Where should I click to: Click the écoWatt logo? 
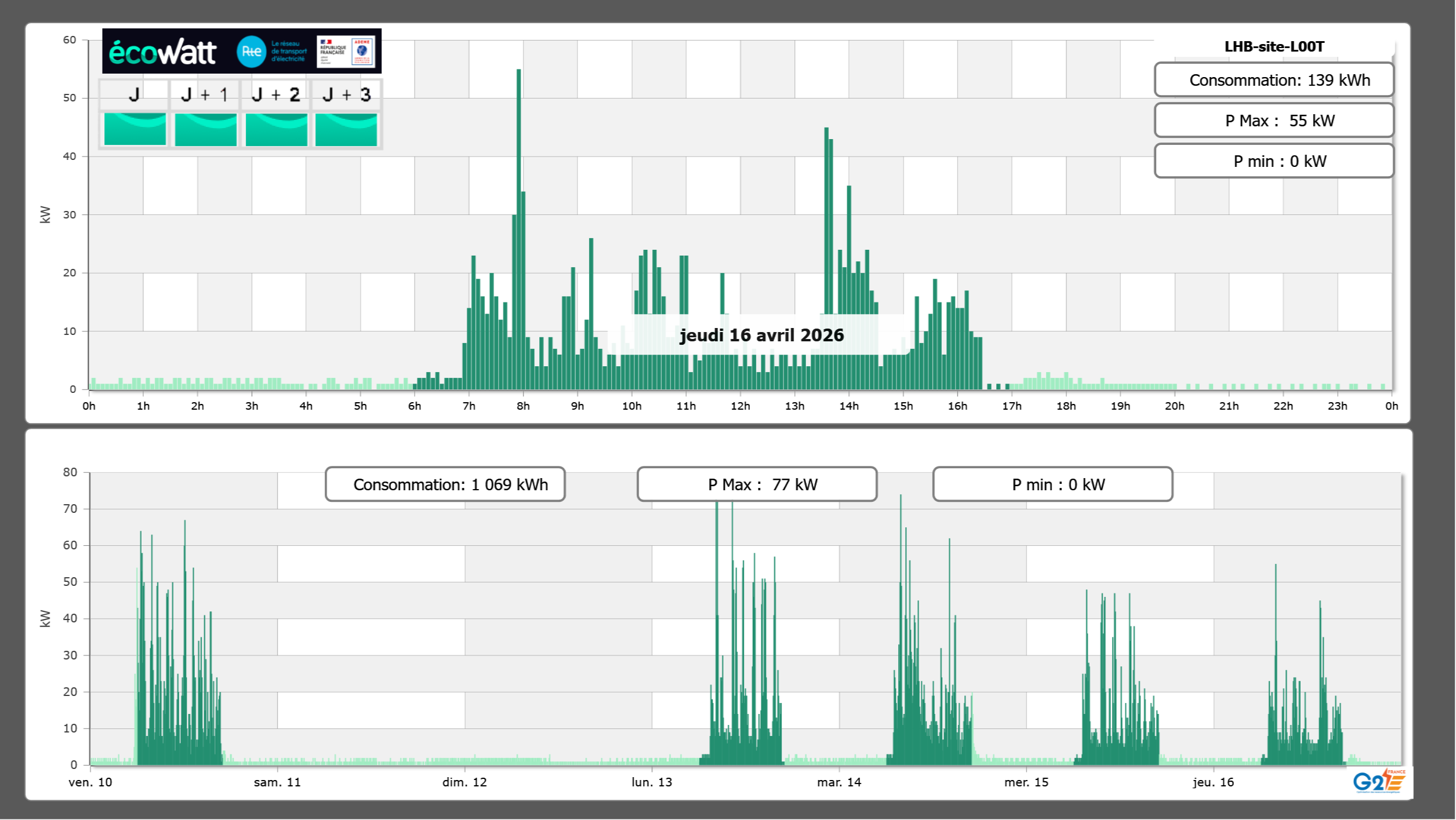pos(163,52)
